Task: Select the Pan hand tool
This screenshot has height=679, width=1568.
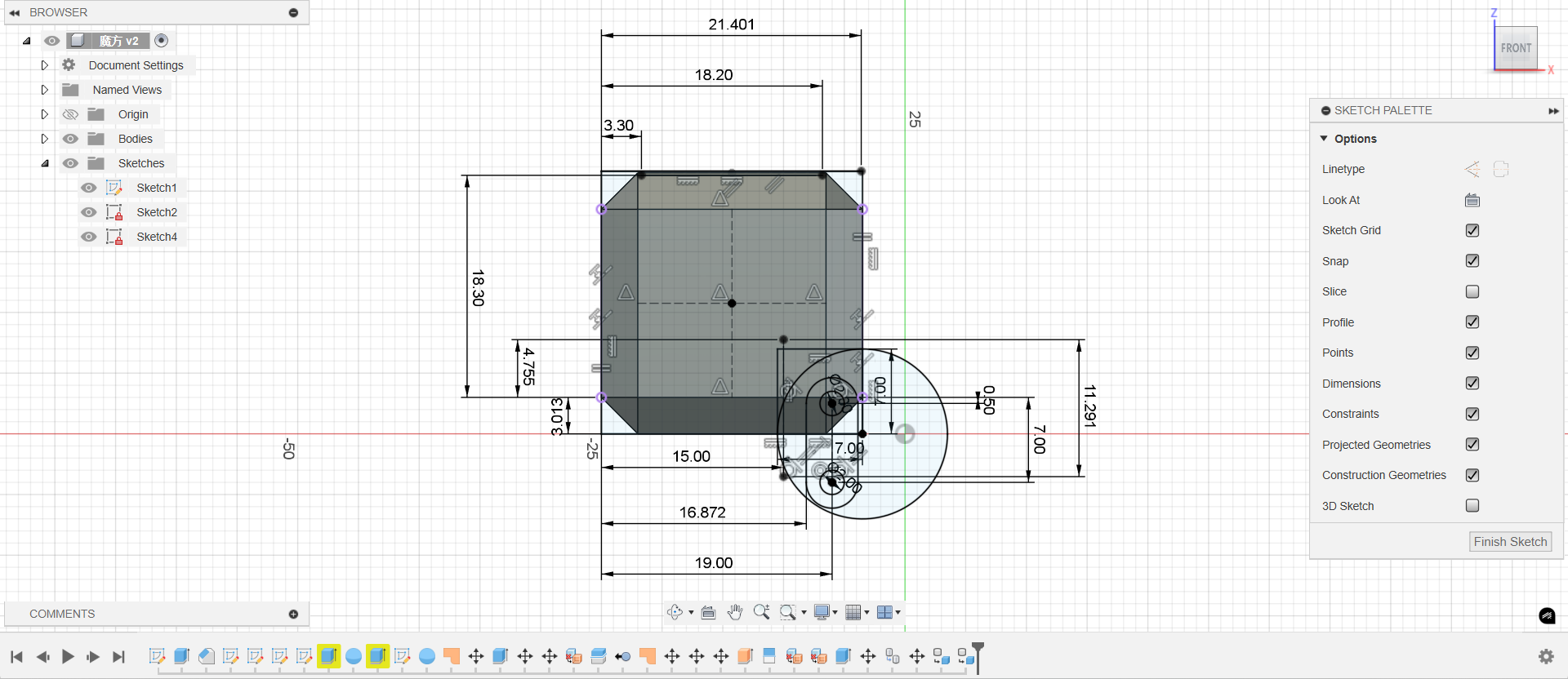Action: [735, 612]
